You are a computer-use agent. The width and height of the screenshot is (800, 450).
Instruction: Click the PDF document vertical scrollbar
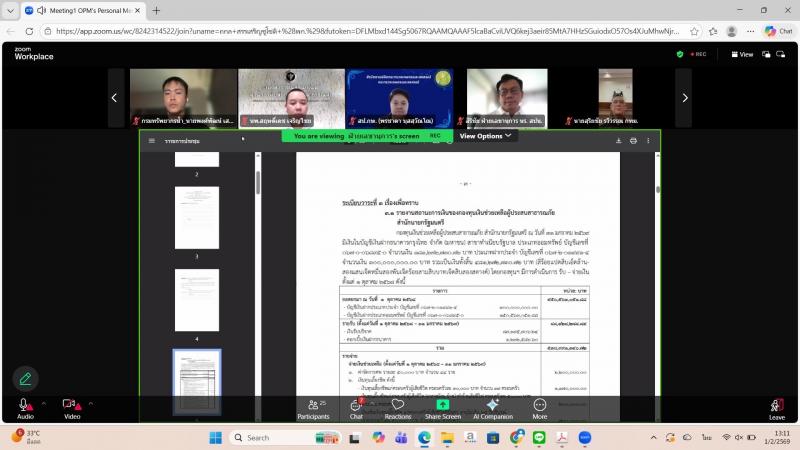[658, 189]
